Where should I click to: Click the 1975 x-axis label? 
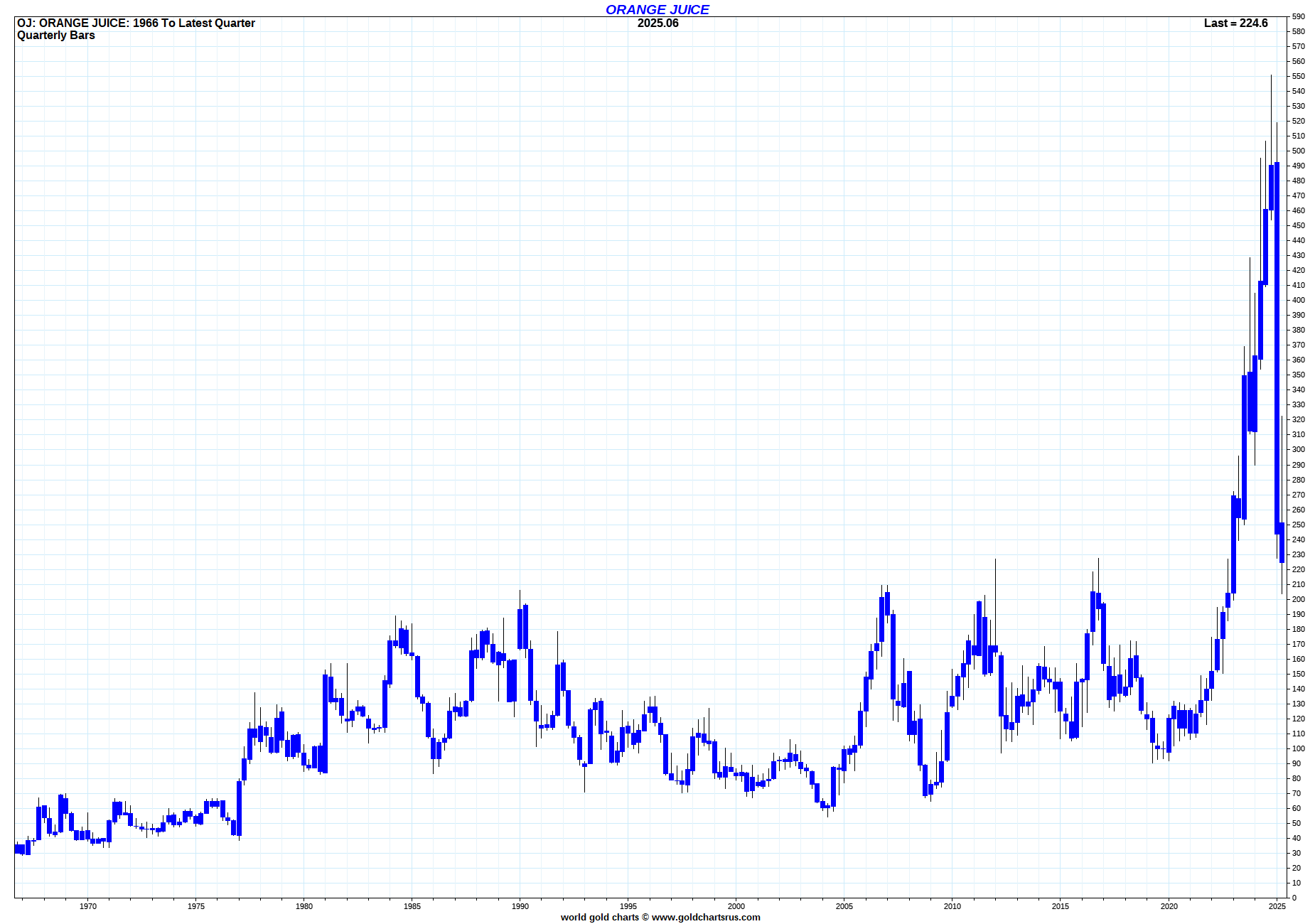[196, 906]
